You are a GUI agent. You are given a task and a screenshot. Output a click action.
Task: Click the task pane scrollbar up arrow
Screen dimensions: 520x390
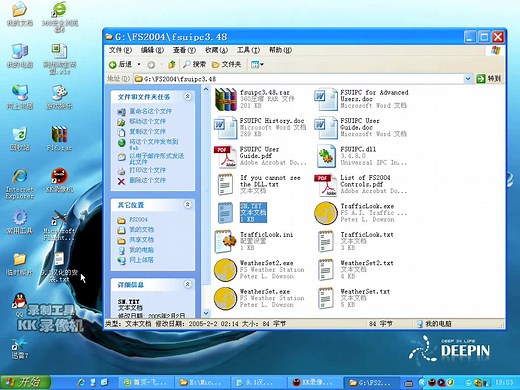[x=206, y=89]
